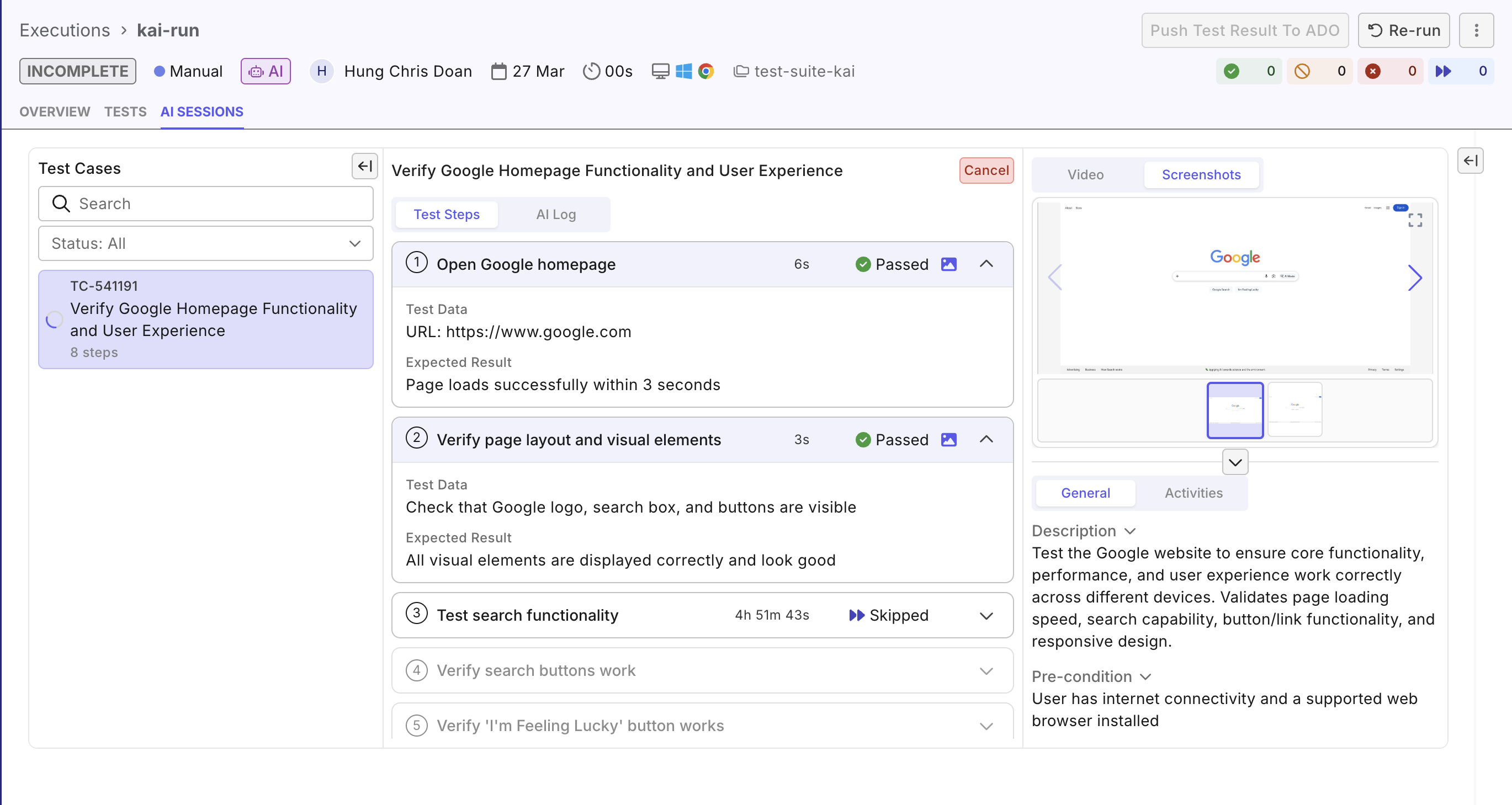Click the AI badge tag
Image resolution: width=1512 pixels, height=805 pixels.
click(x=266, y=71)
